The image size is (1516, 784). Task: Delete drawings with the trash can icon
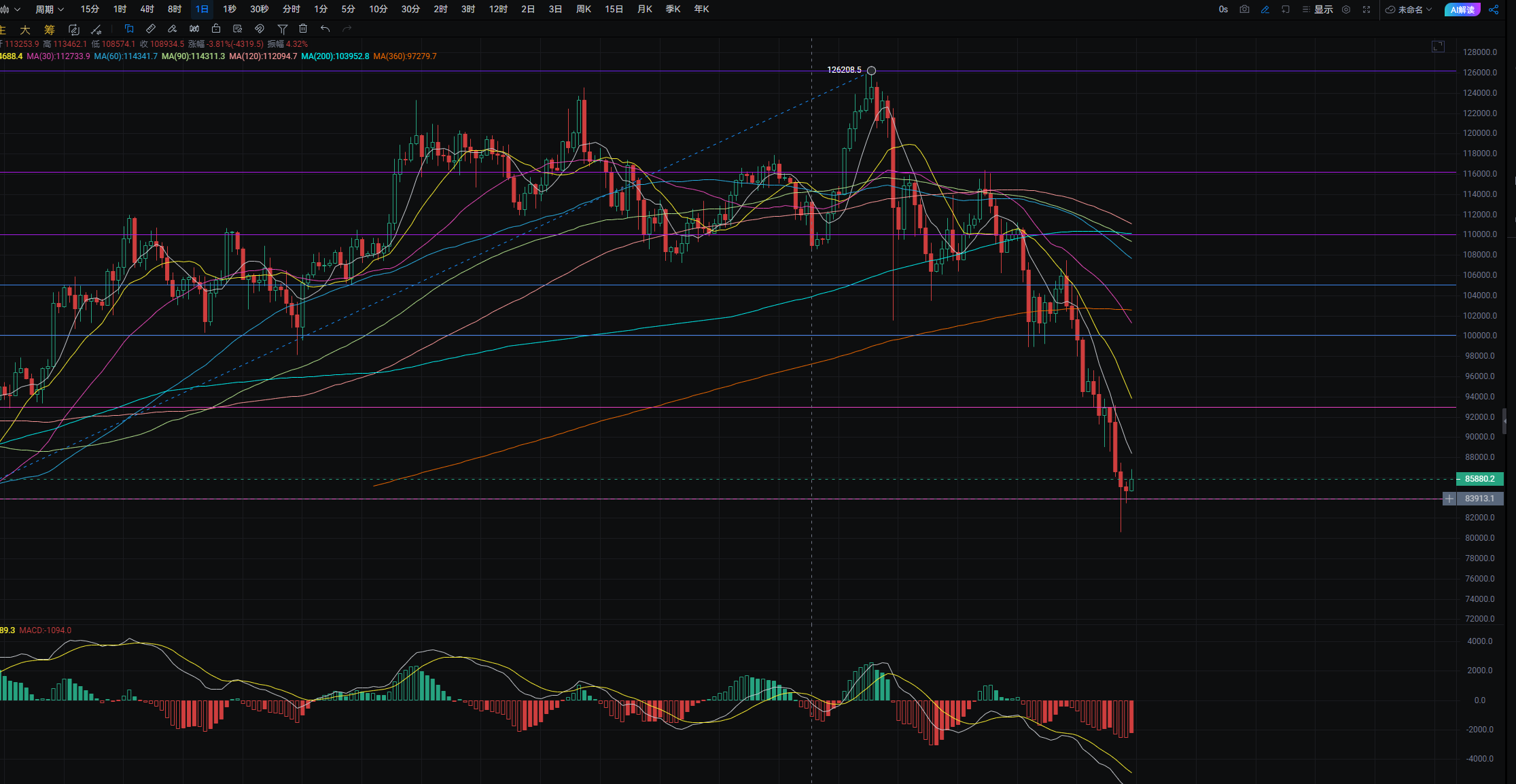coord(303,29)
